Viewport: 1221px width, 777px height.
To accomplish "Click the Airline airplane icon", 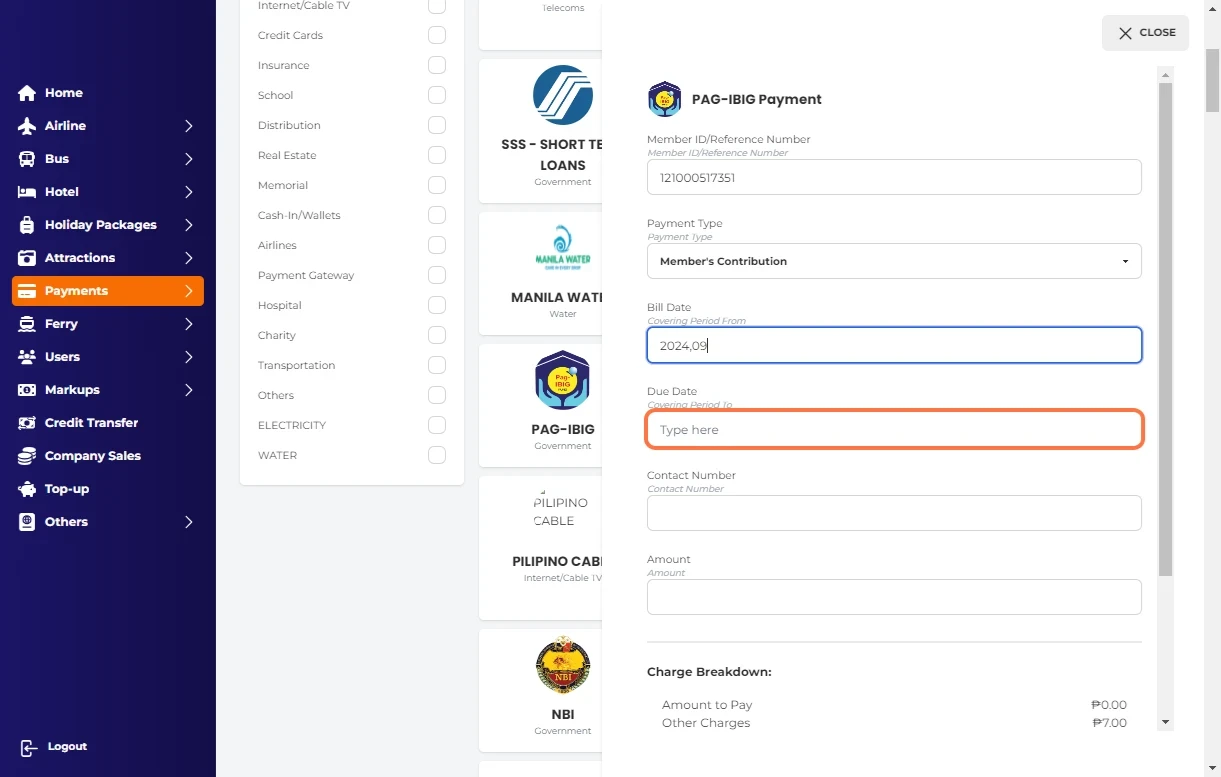I will (27, 126).
